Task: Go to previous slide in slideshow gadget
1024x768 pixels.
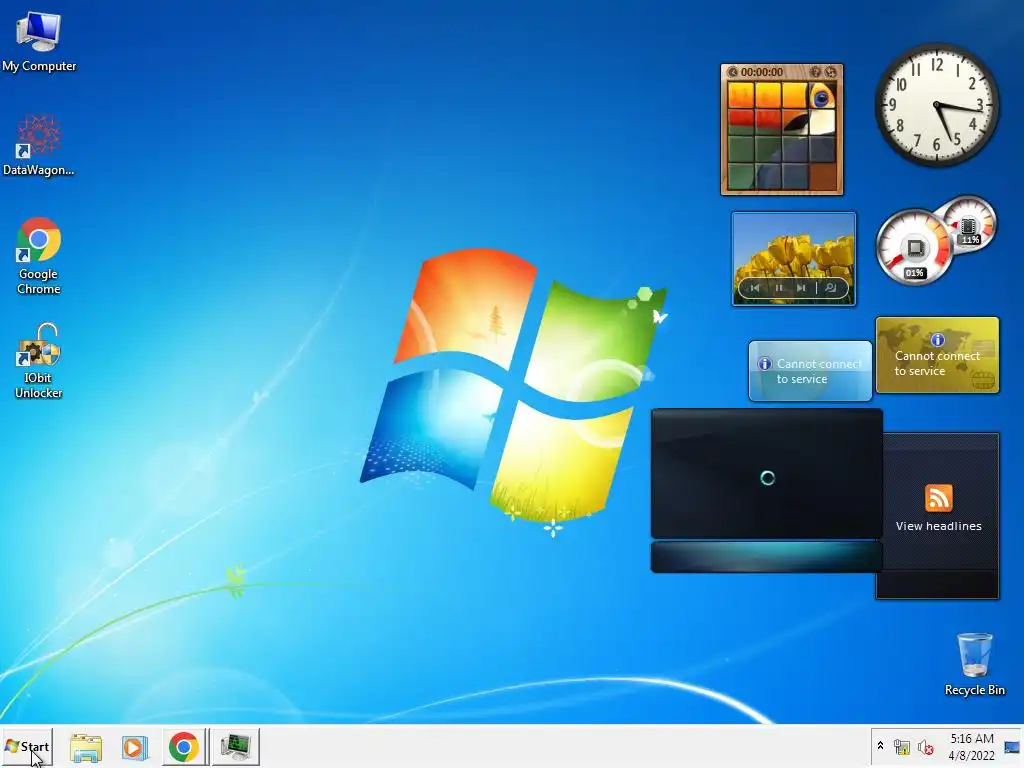Action: [x=755, y=288]
